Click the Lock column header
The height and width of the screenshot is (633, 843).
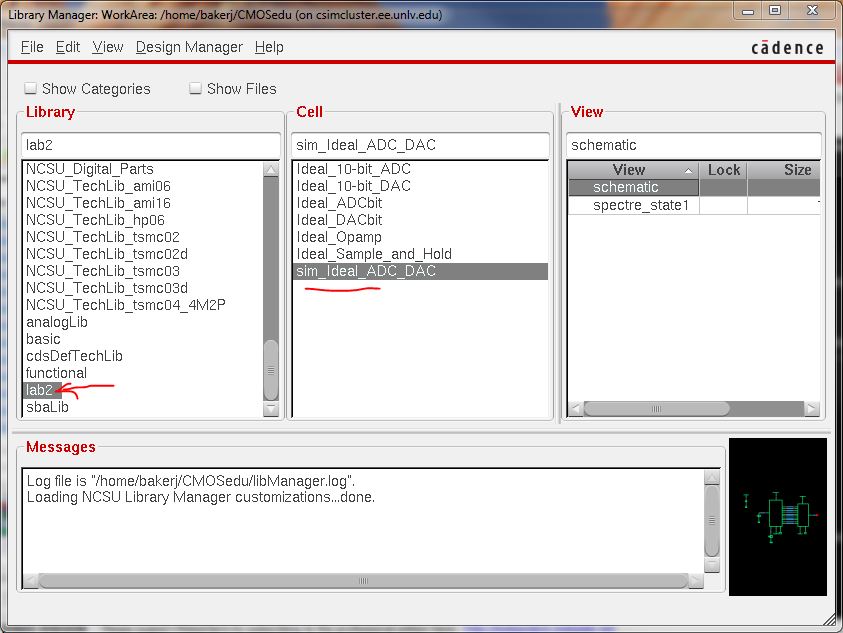point(723,170)
